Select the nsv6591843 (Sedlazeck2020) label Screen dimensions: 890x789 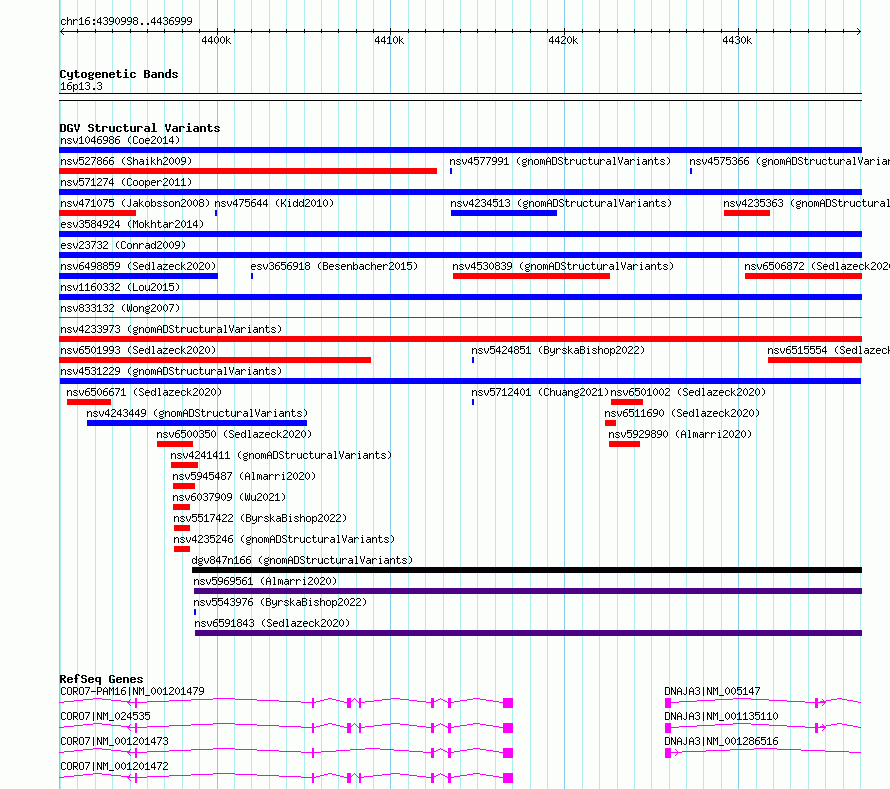pyautogui.click(x=272, y=623)
